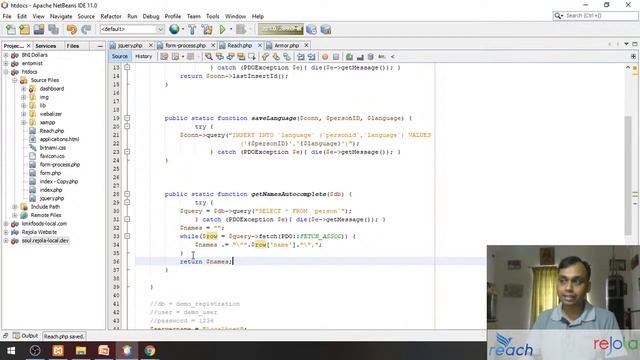The width and height of the screenshot is (640, 360).
Task: Click the Debug Project toolbar icon
Action: tap(241, 29)
